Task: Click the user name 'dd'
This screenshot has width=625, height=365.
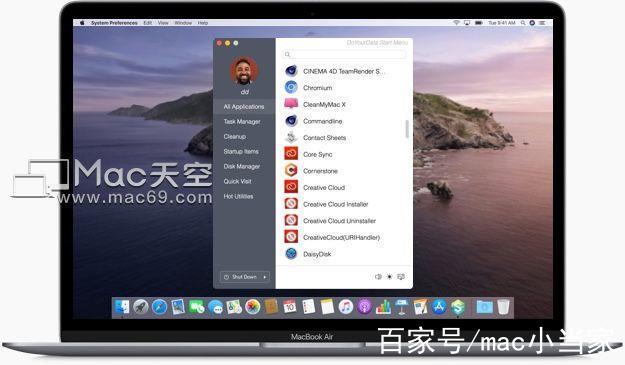Action: [x=244, y=92]
